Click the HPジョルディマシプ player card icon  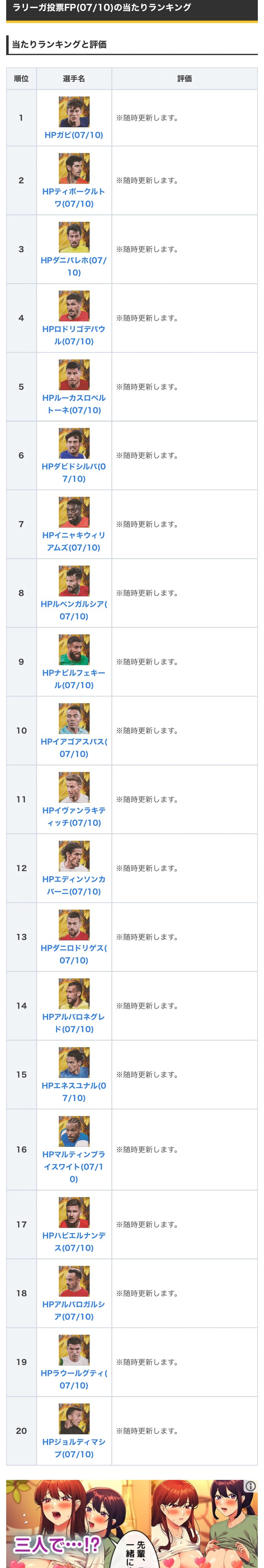pyautogui.click(x=74, y=1419)
